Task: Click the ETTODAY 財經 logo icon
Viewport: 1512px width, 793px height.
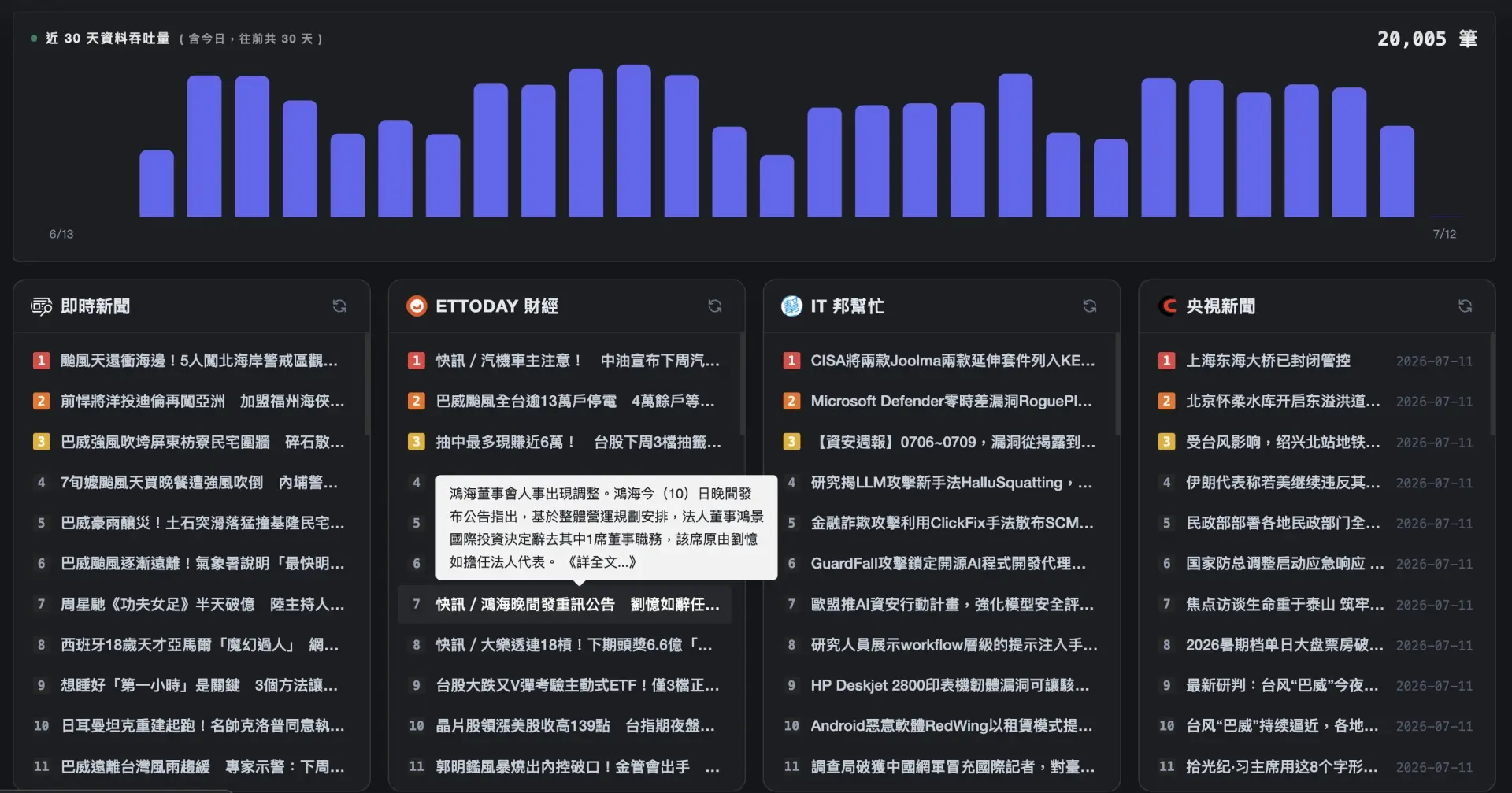Action: tap(417, 306)
